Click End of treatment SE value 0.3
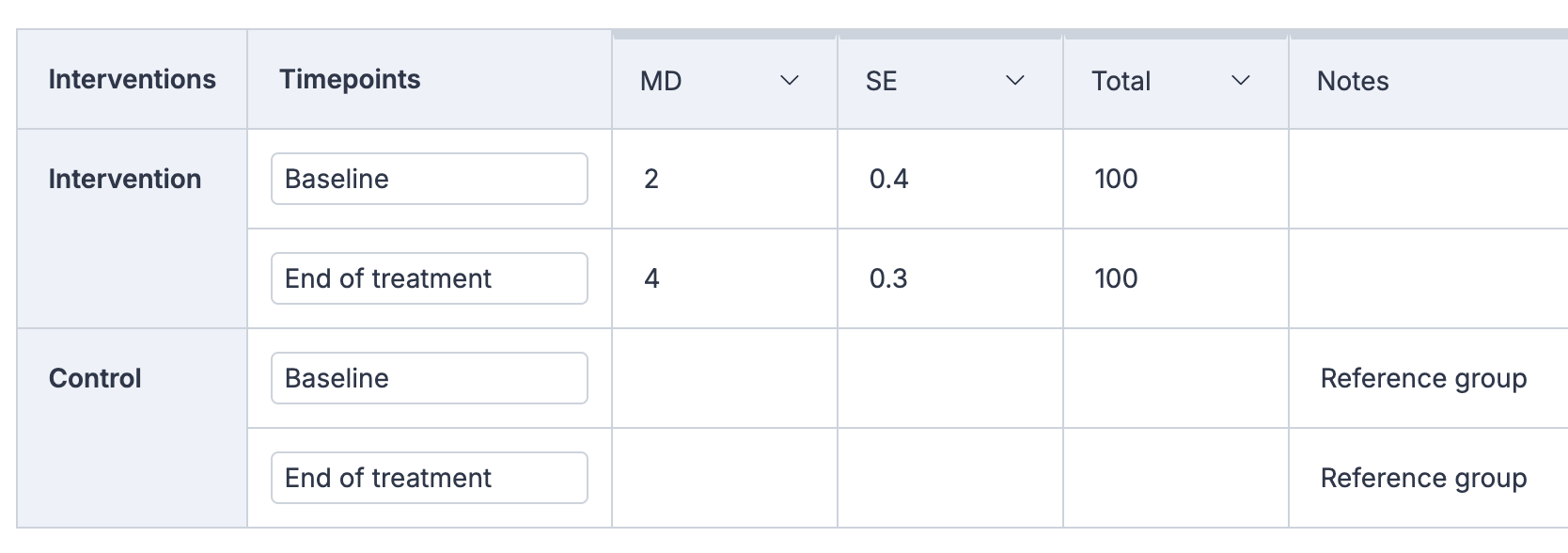The image size is (1568, 553). pos(888,278)
